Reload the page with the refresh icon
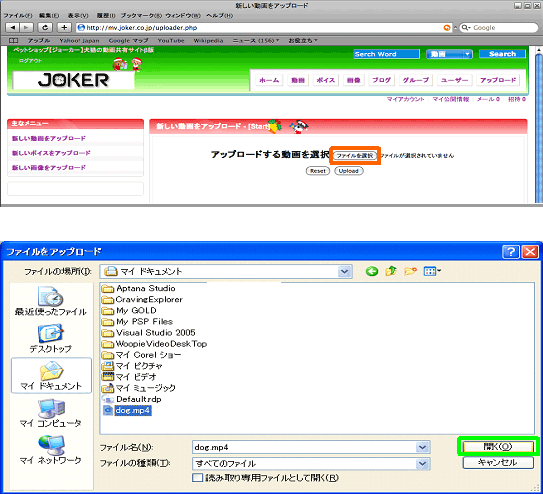This screenshot has width=543, height=494. (45, 27)
